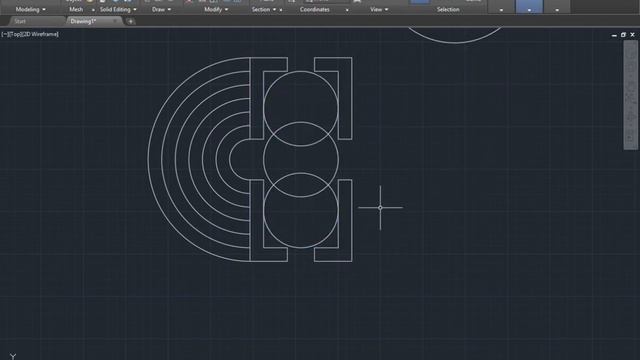Click the navigation bar in viewport
The height and width of the screenshot is (360, 640).
click(631, 95)
